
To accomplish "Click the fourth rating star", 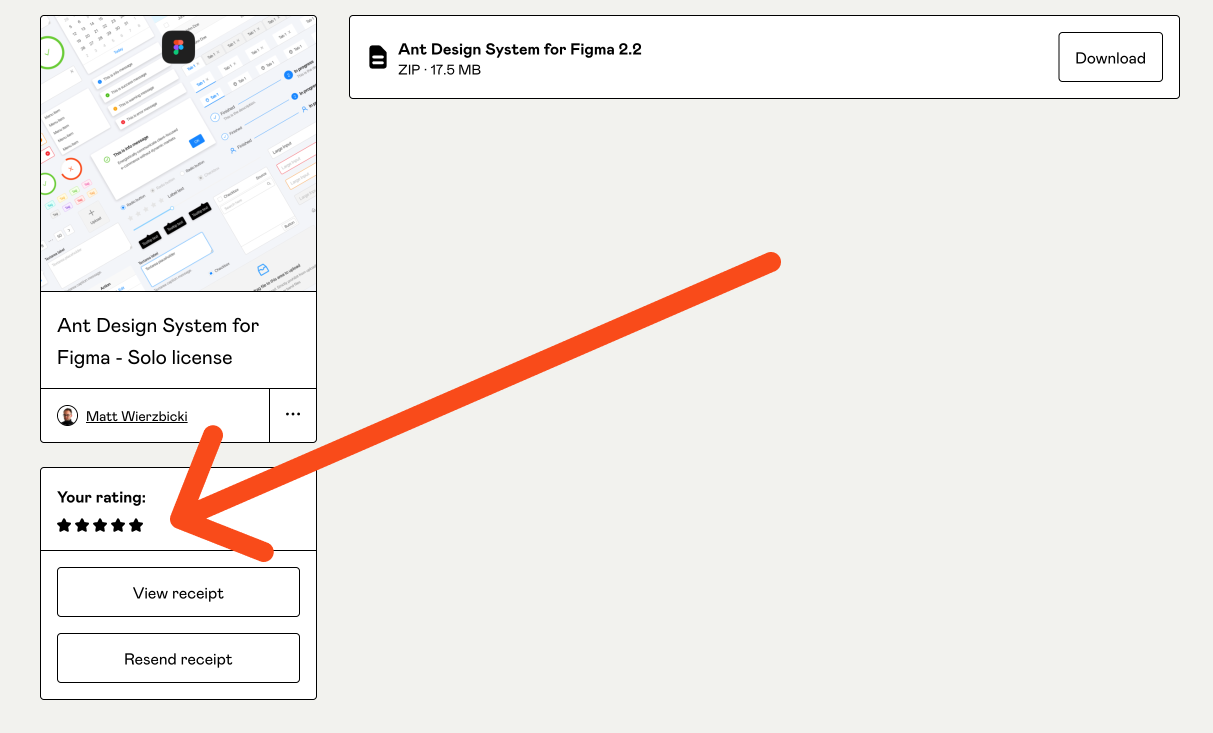I will tap(120, 524).
